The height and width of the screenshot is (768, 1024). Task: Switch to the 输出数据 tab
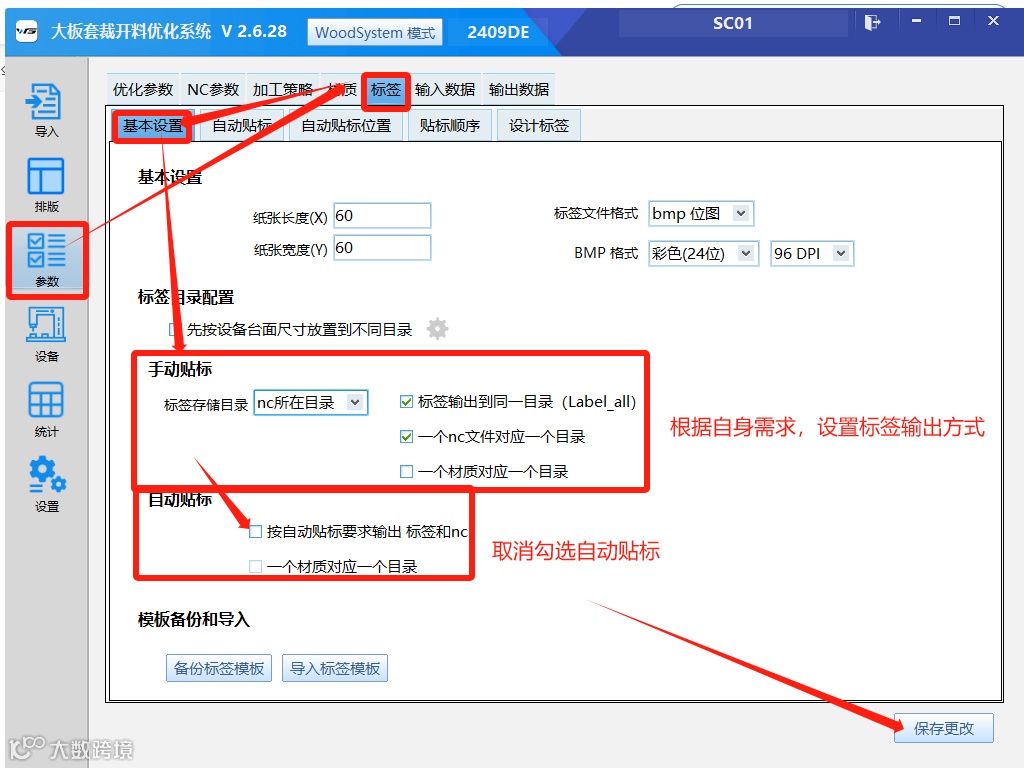[x=519, y=89]
